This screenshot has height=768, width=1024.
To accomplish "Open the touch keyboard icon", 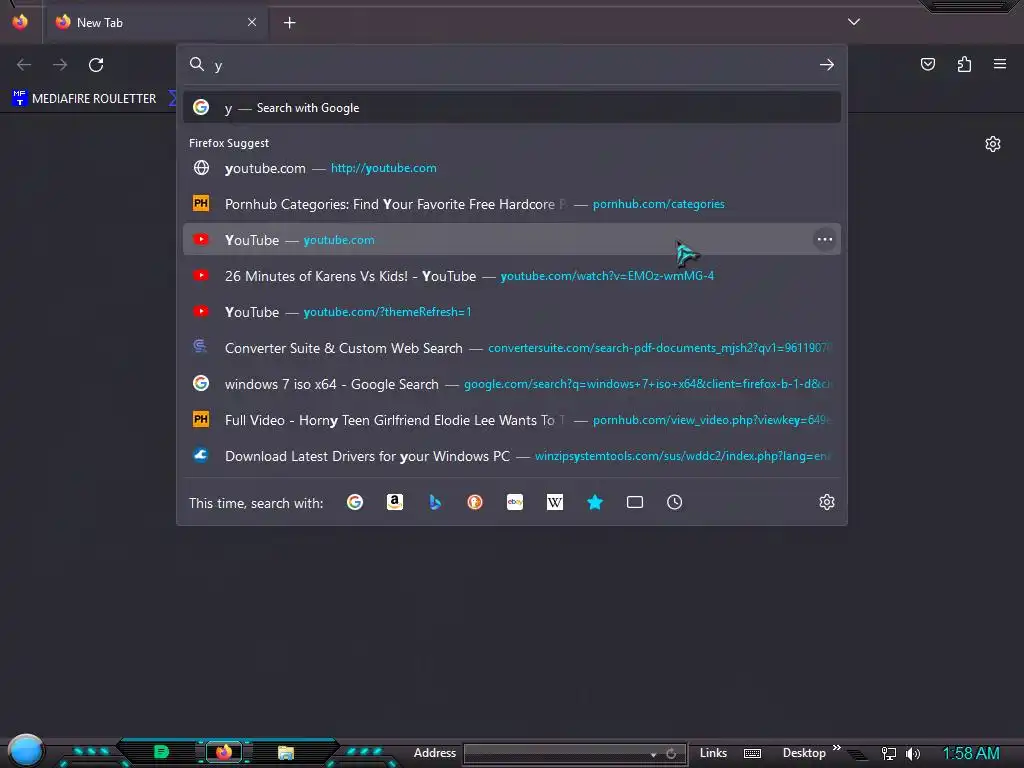I will (752, 754).
